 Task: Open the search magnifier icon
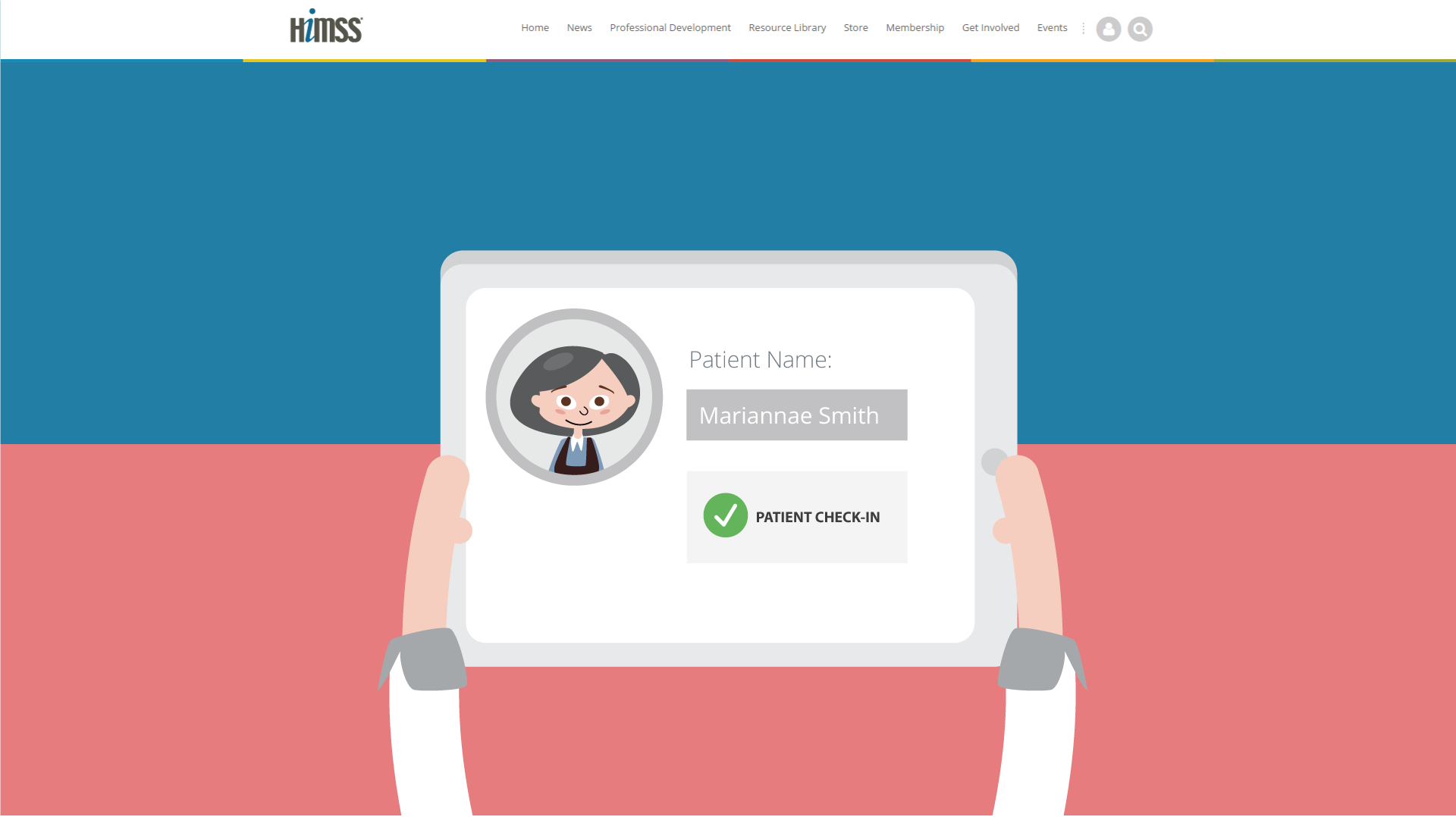pos(1140,29)
